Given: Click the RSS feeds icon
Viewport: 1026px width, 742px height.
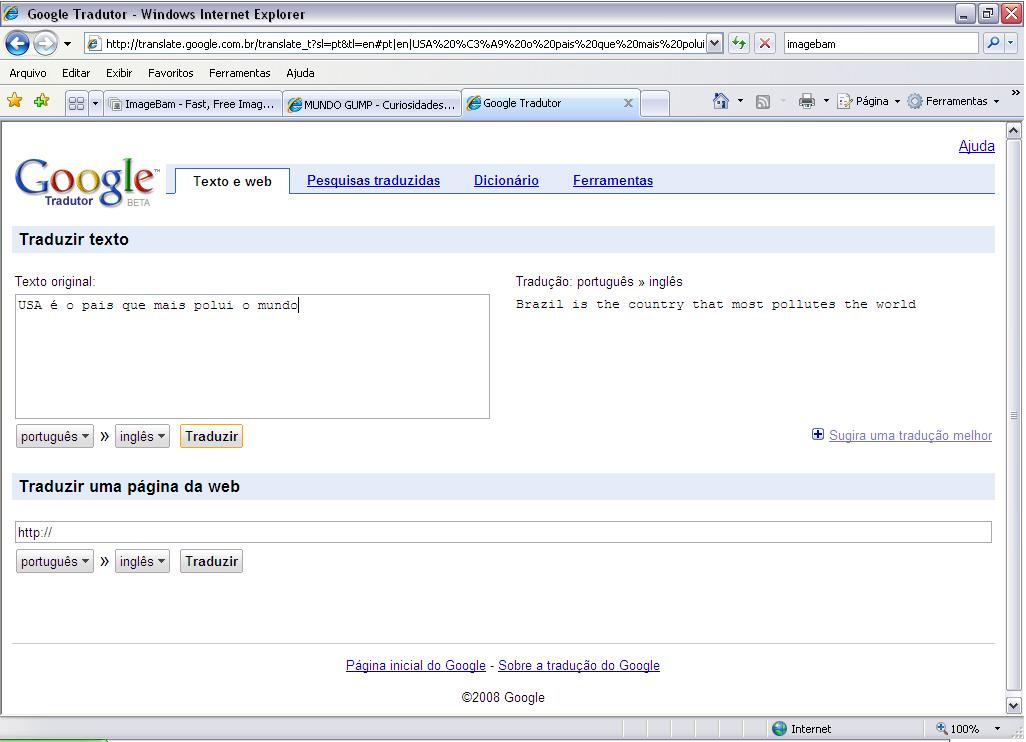Looking at the screenshot, I should pos(762,101).
